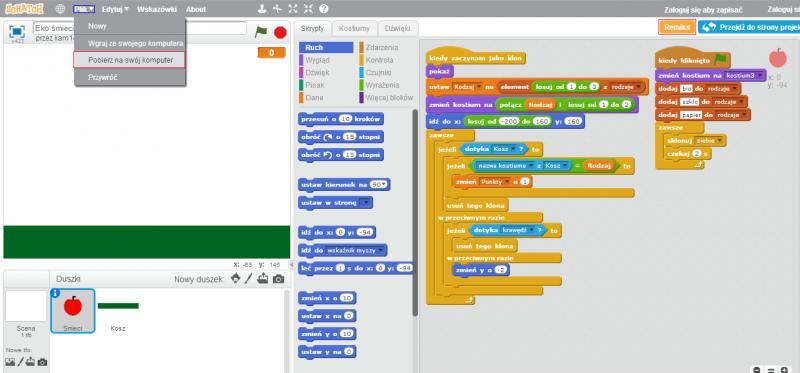Open the language globe menu
800x373 pixels.
point(60,9)
